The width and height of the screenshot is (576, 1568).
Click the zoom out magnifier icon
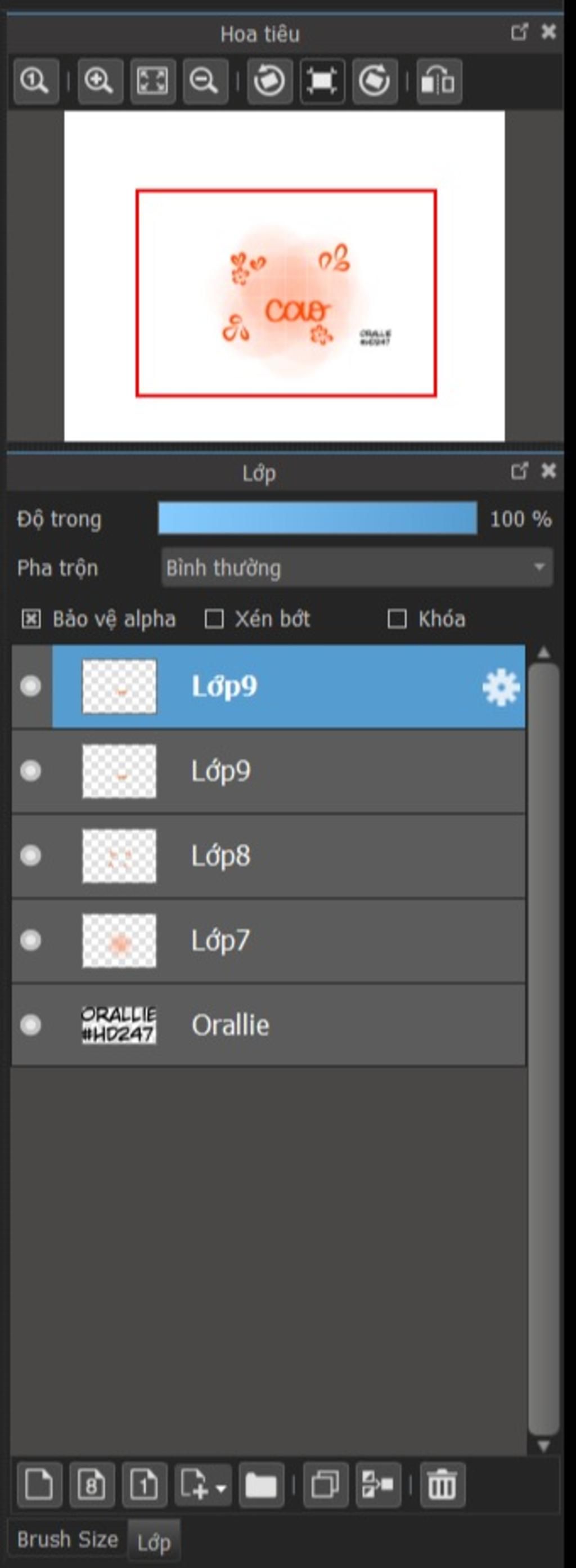click(x=205, y=80)
